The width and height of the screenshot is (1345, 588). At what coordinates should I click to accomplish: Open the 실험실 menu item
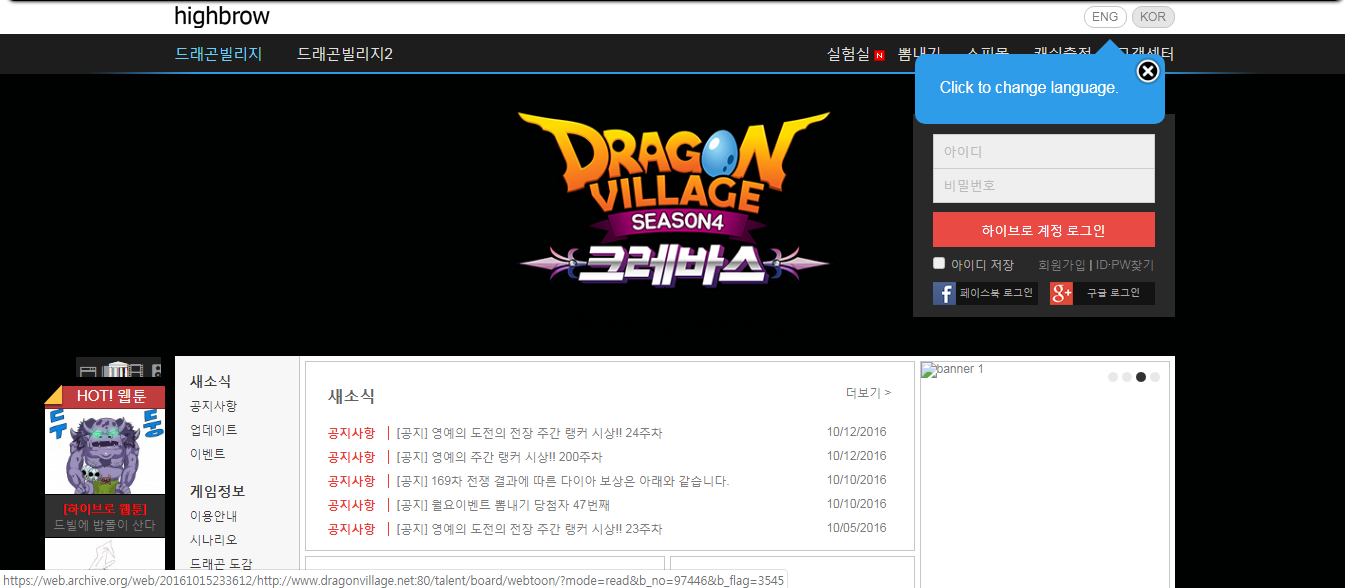pos(848,54)
